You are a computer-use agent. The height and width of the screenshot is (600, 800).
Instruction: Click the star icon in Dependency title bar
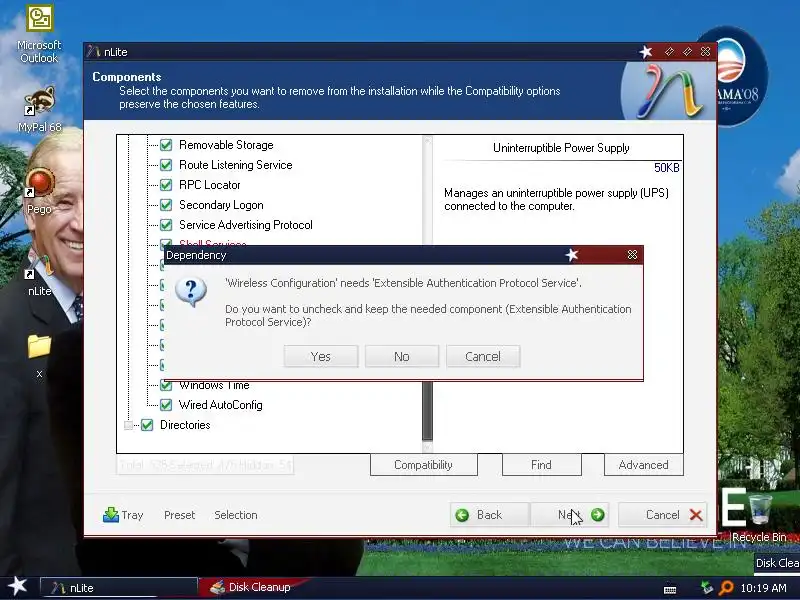571,255
